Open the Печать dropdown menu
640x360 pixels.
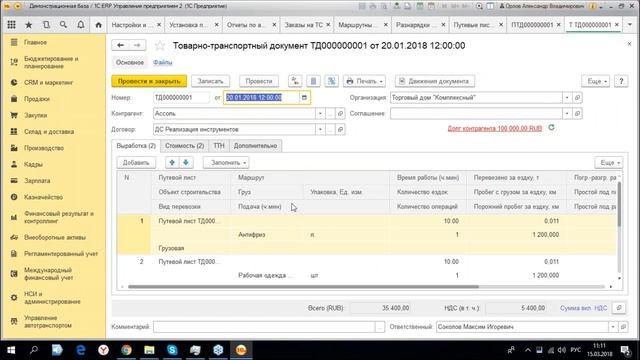tap(364, 81)
